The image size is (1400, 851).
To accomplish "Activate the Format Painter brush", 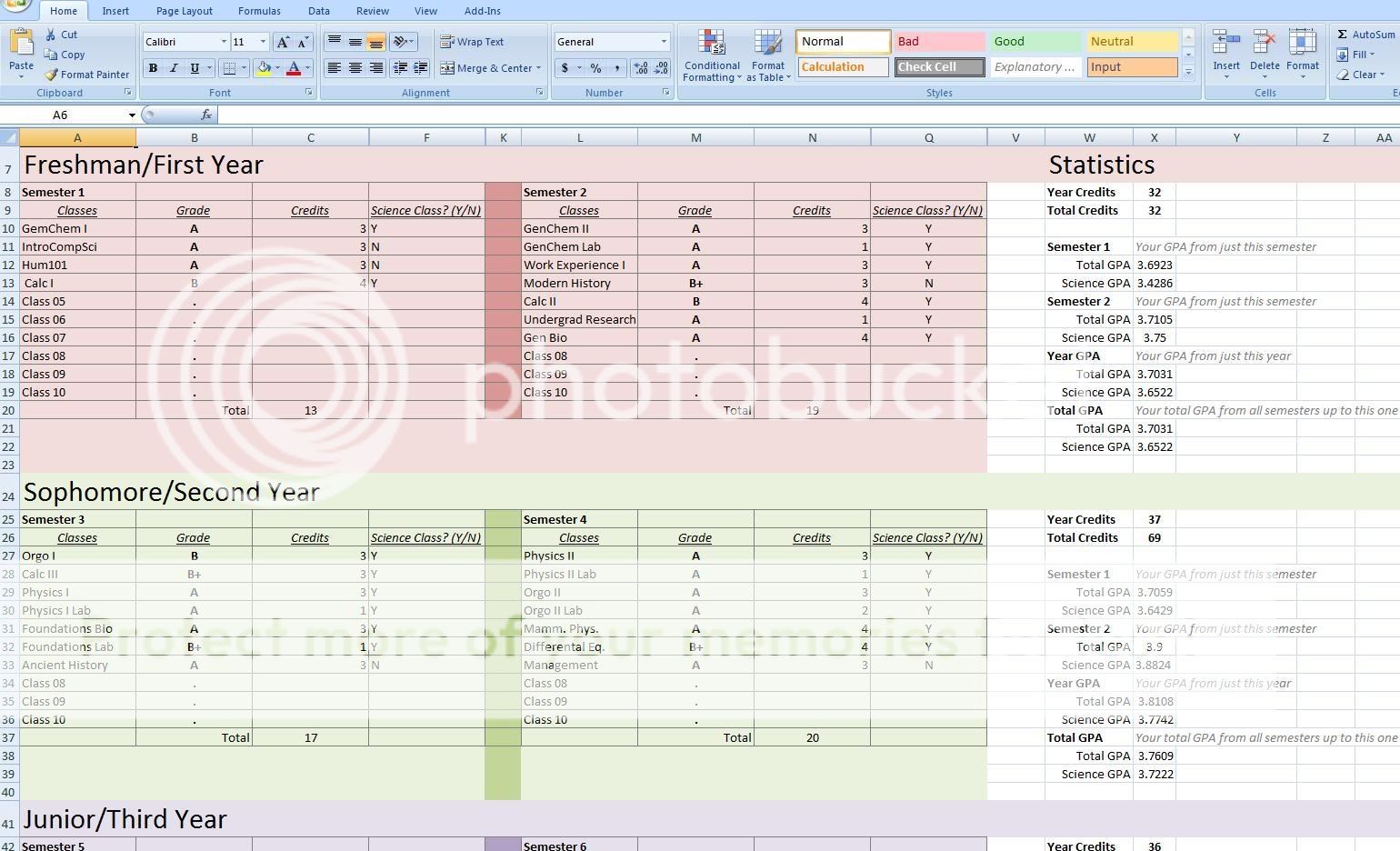I will [86, 75].
